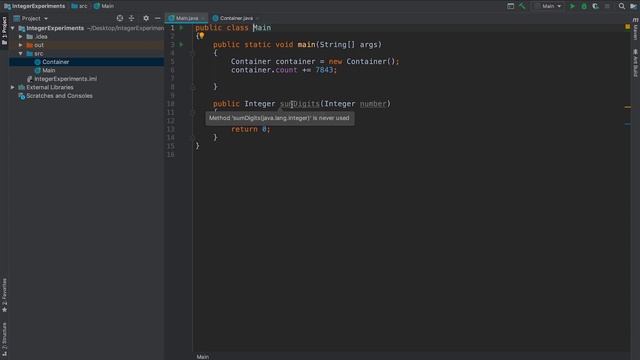The width and height of the screenshot is (640, 360).
Task: Click the IntegerExperiments breadcrumb in navigation bar
Action: (x=35, y=6)
